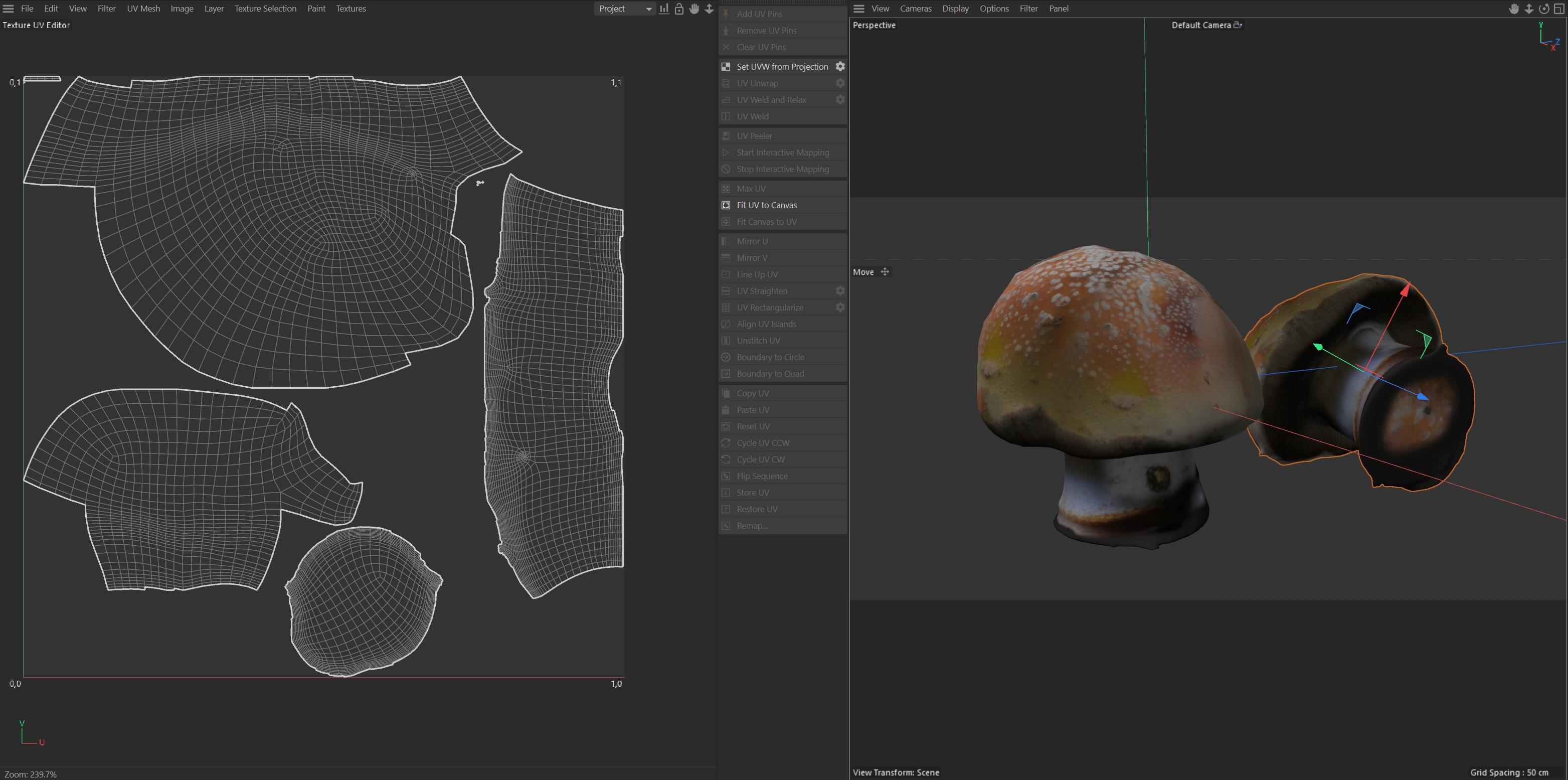Click the hand pan icon in the UV editor
Screen dimensions: 1568x780
click(x=694, y=9)
